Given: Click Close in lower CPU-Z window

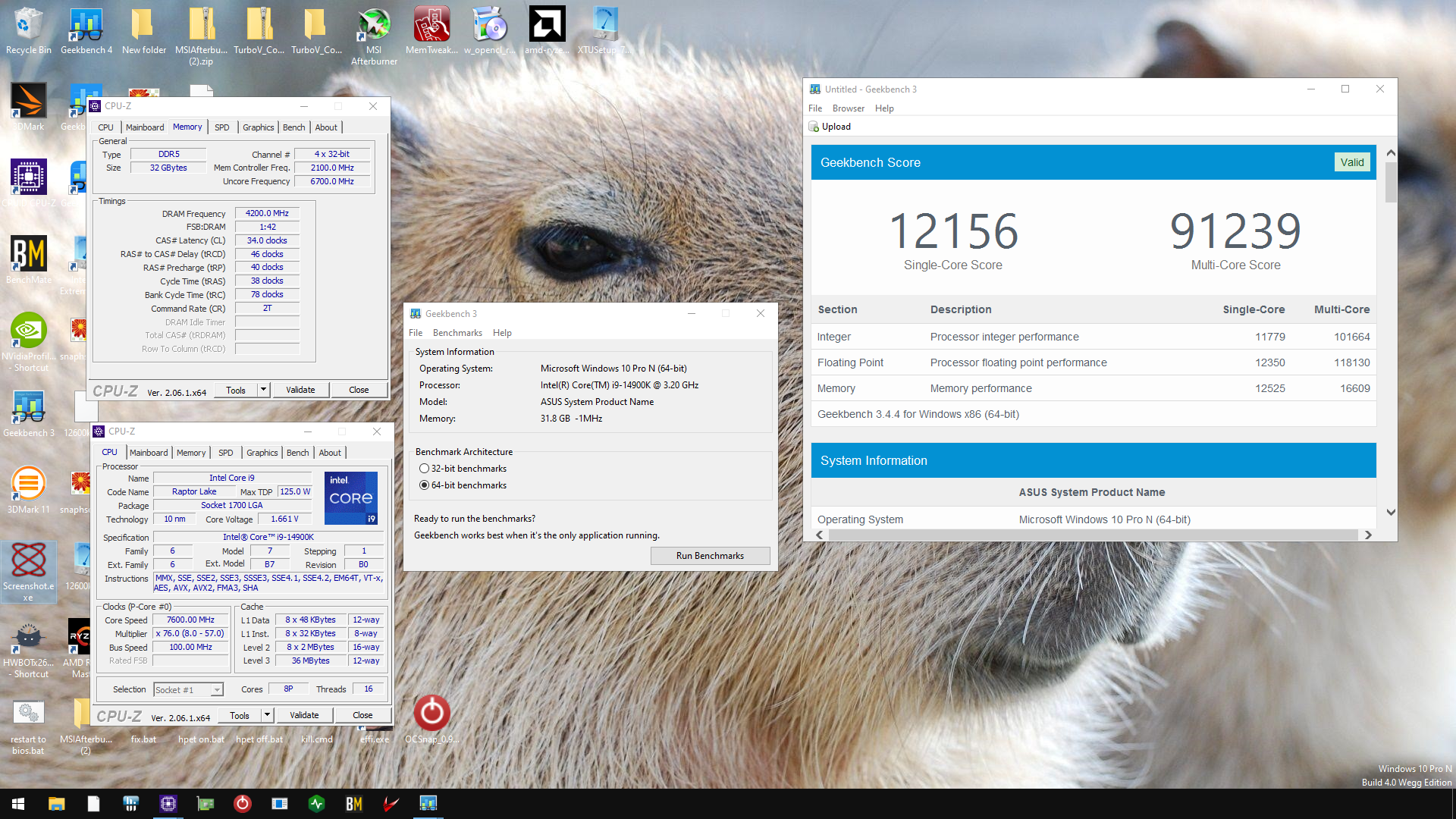Looking at the screenshot, I should [x=362, y=715].
